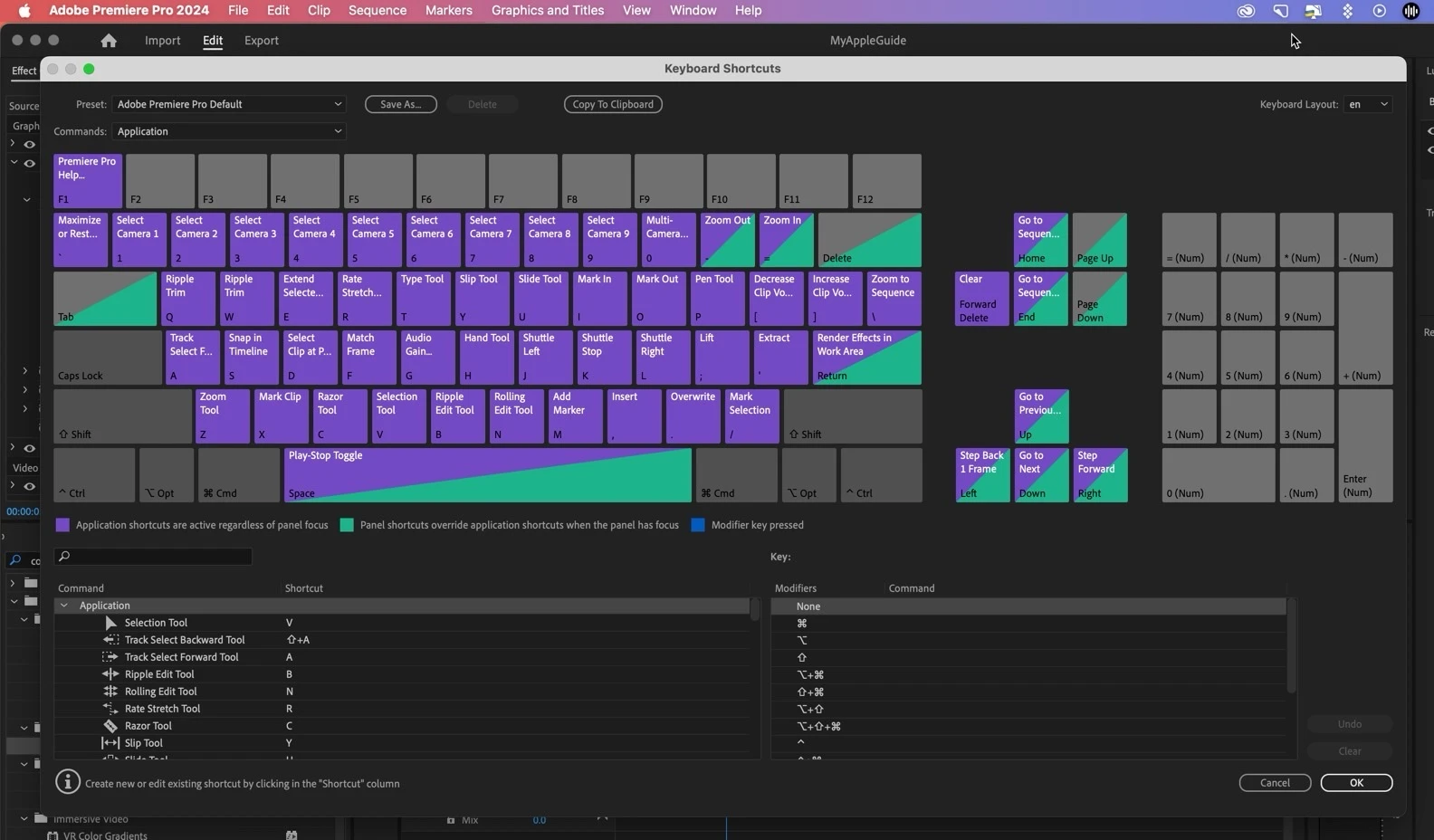Select the ⇧+⌘ row in the Modifiers list
The image size is (1434, 840).
coord(1028,692)
